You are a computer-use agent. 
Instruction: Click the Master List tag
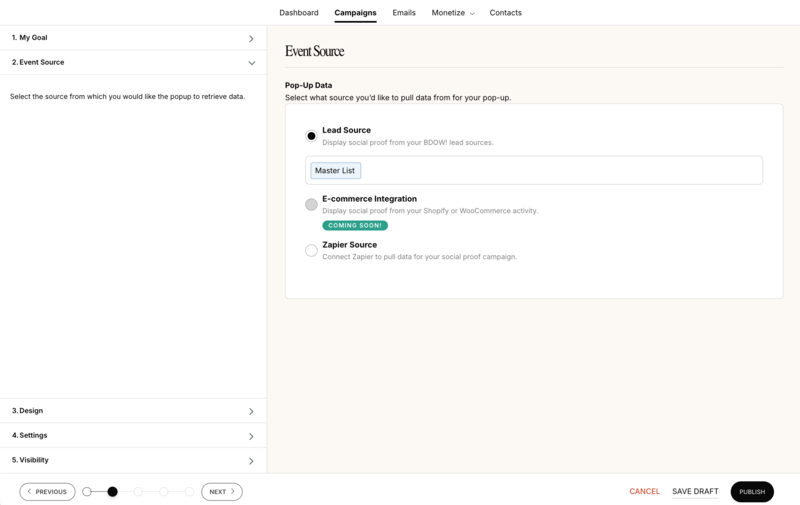pyautogui.click(x=335, y=170)
